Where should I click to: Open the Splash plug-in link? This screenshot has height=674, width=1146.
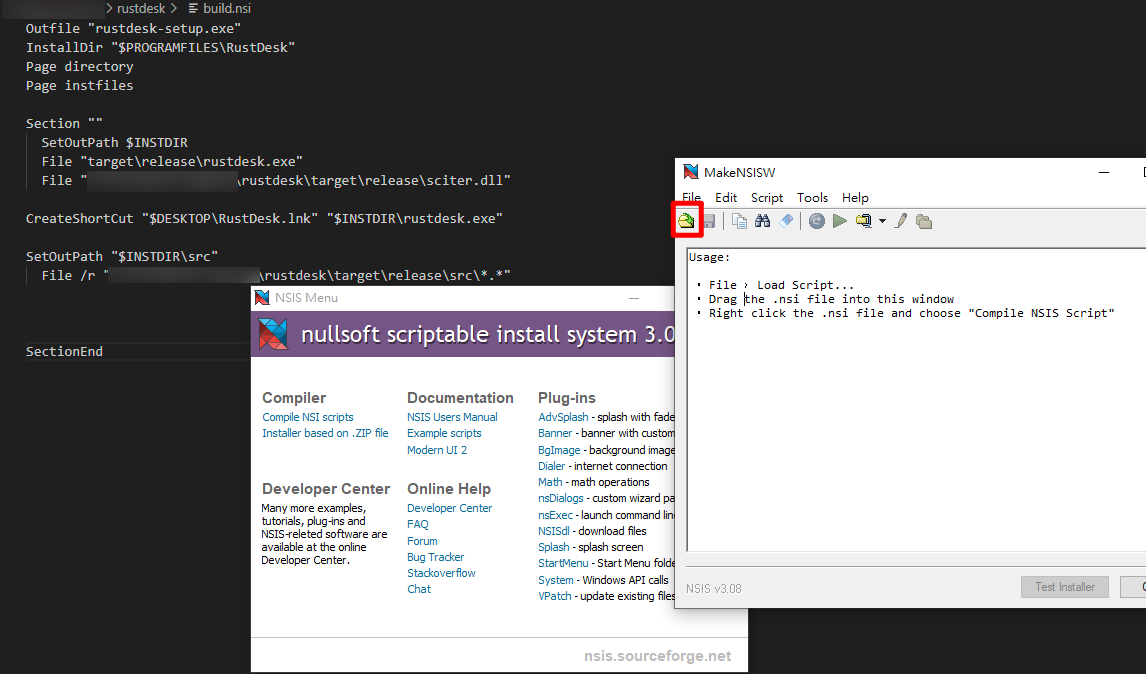click(554, 547)
